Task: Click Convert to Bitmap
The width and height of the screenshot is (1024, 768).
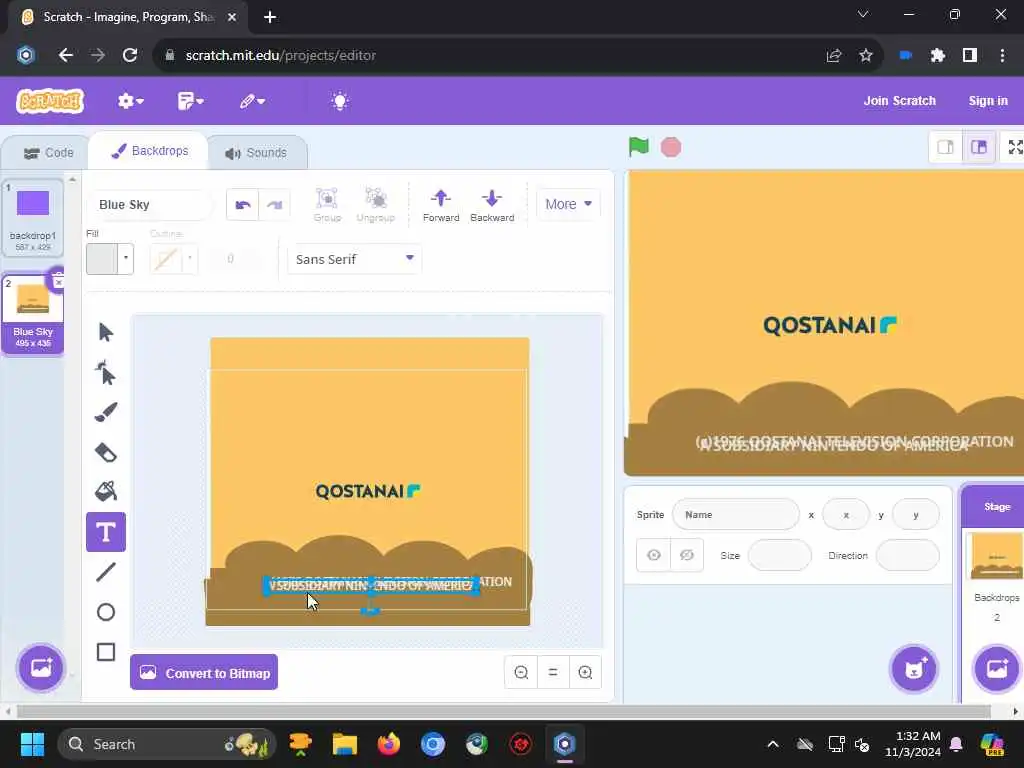Action: pos(204,673)
